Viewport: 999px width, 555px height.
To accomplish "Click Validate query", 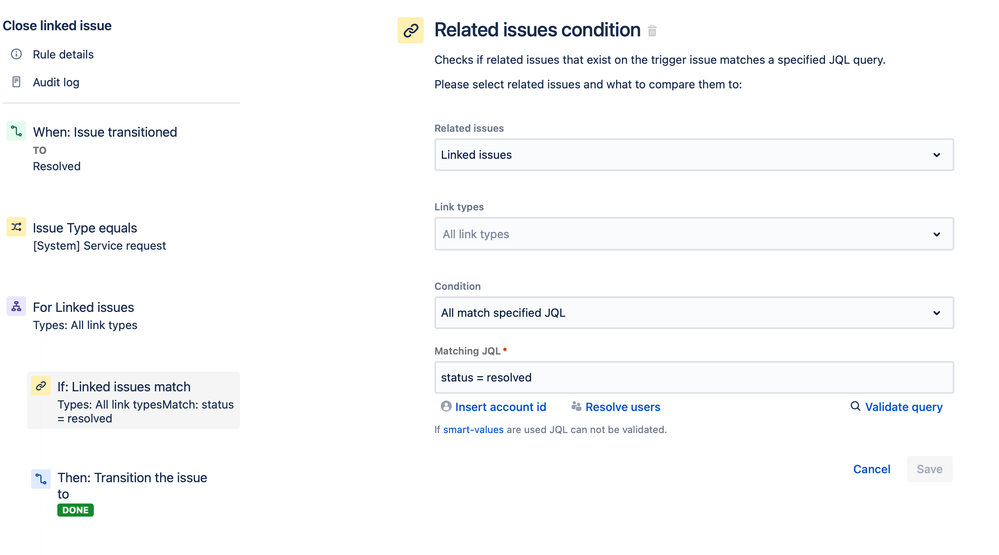I will click(903, 407).
